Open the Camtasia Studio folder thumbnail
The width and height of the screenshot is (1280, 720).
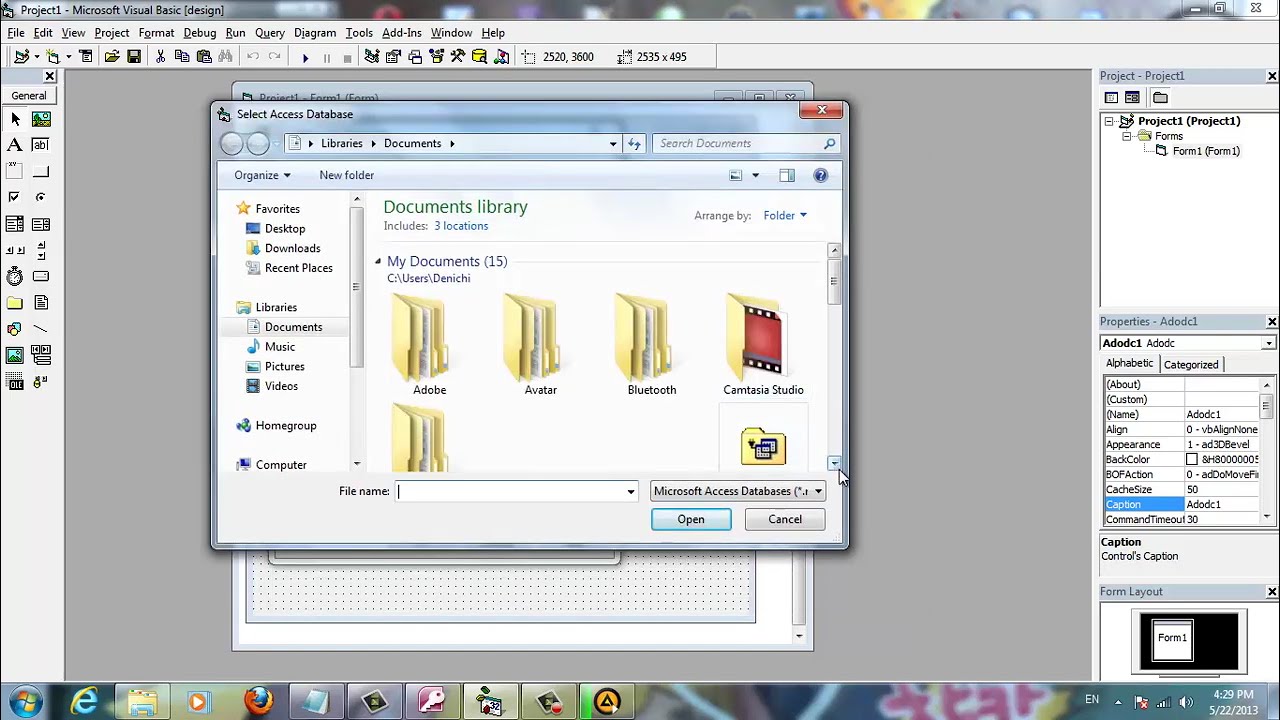tap(763, 345)
